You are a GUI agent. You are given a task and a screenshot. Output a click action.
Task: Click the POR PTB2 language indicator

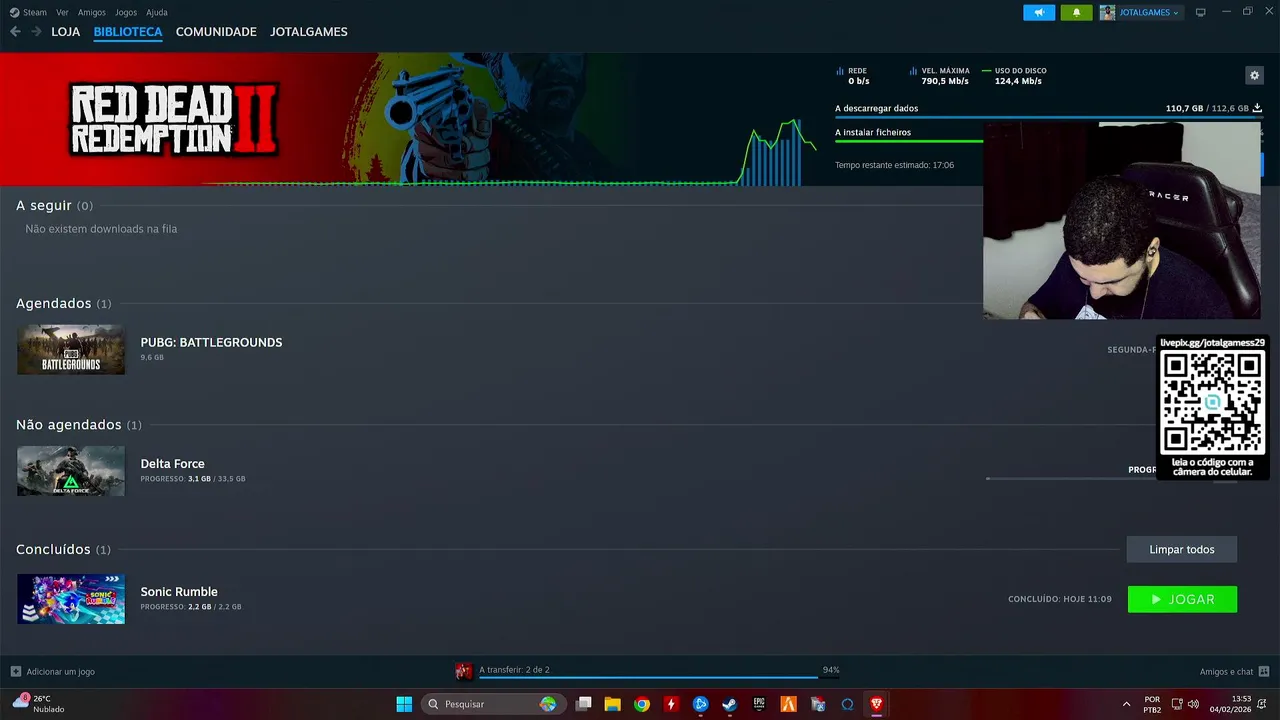tap(1152, 704)
